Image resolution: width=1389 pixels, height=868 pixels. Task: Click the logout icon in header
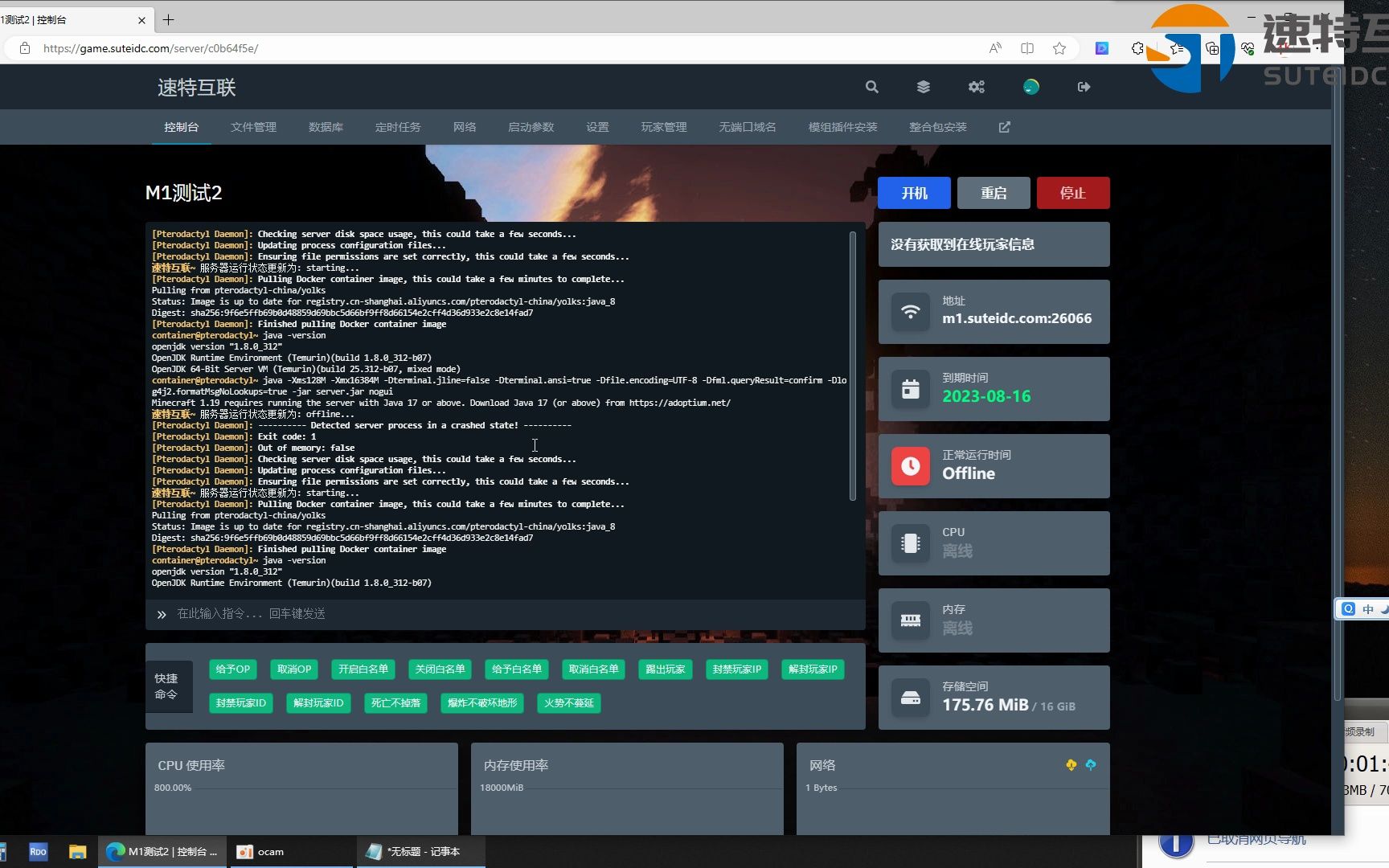[1084, 87]
